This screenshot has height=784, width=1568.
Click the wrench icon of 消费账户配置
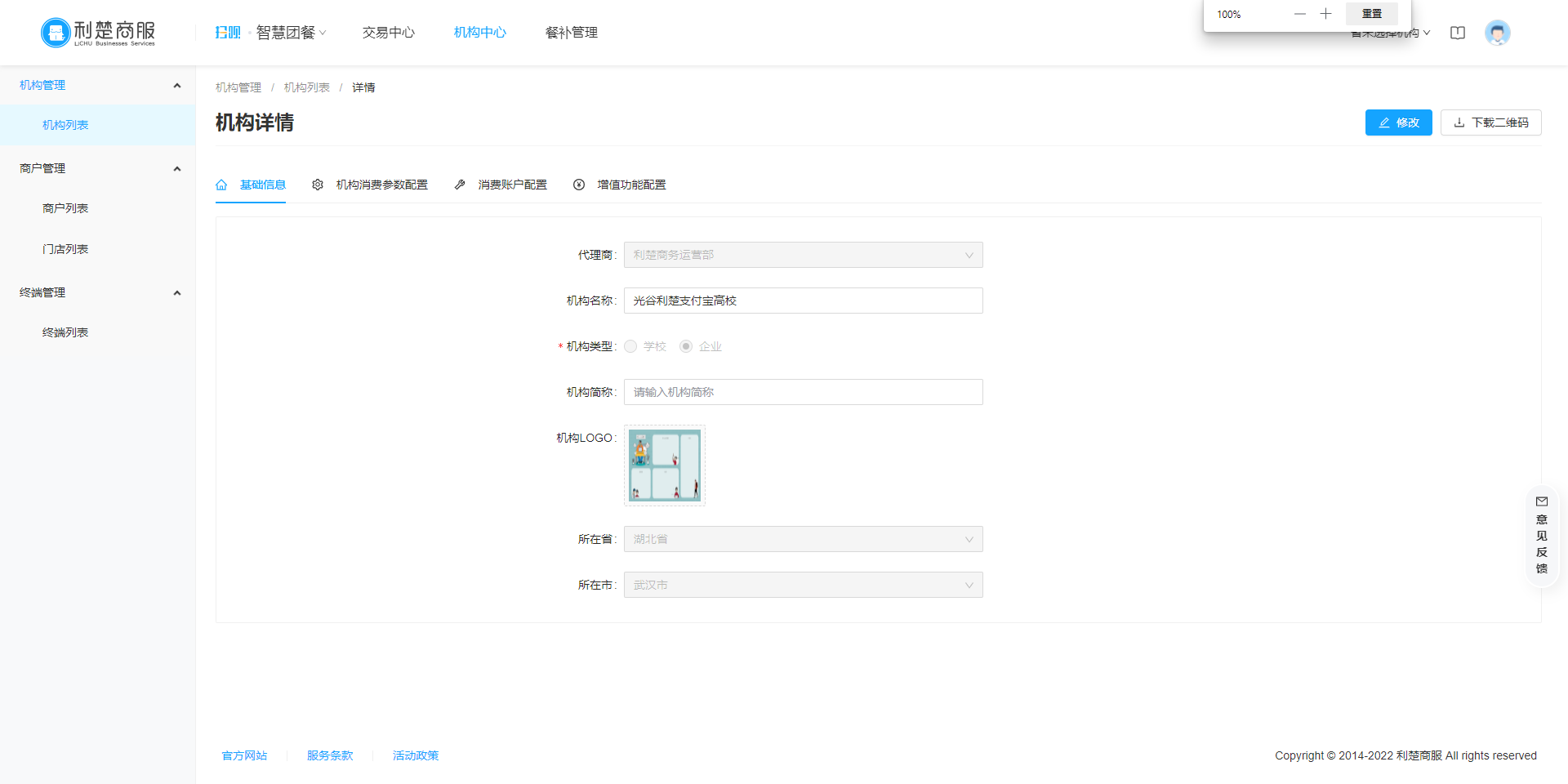[460, 185]
